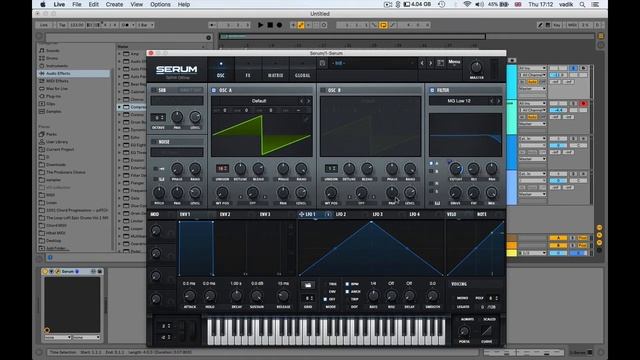The image size is (640, 360).
Task: Toggle the LFO BPM sync checkbox
Action: pos(347,284)
